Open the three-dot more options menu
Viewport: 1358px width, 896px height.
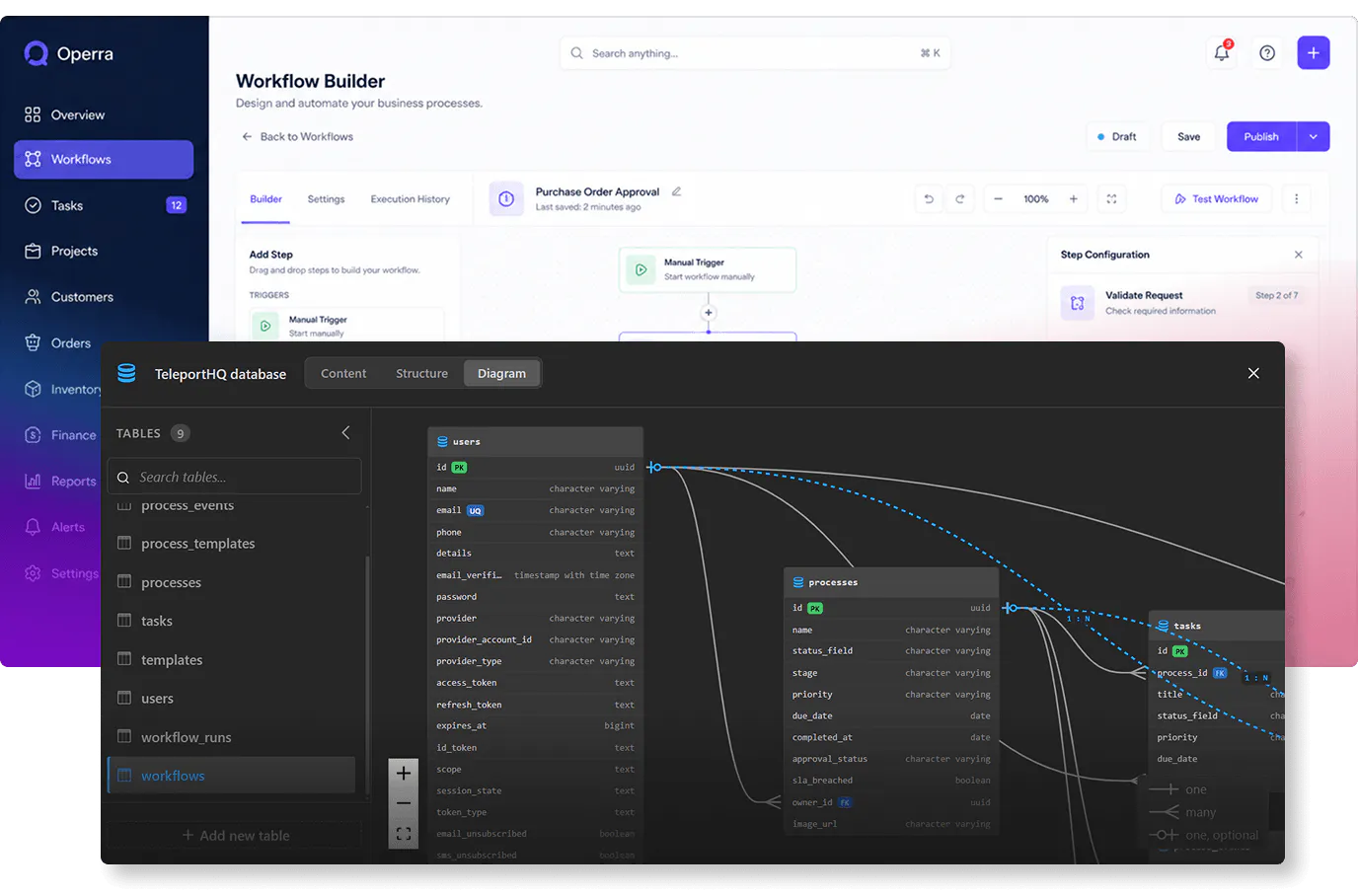(1296, 199)
